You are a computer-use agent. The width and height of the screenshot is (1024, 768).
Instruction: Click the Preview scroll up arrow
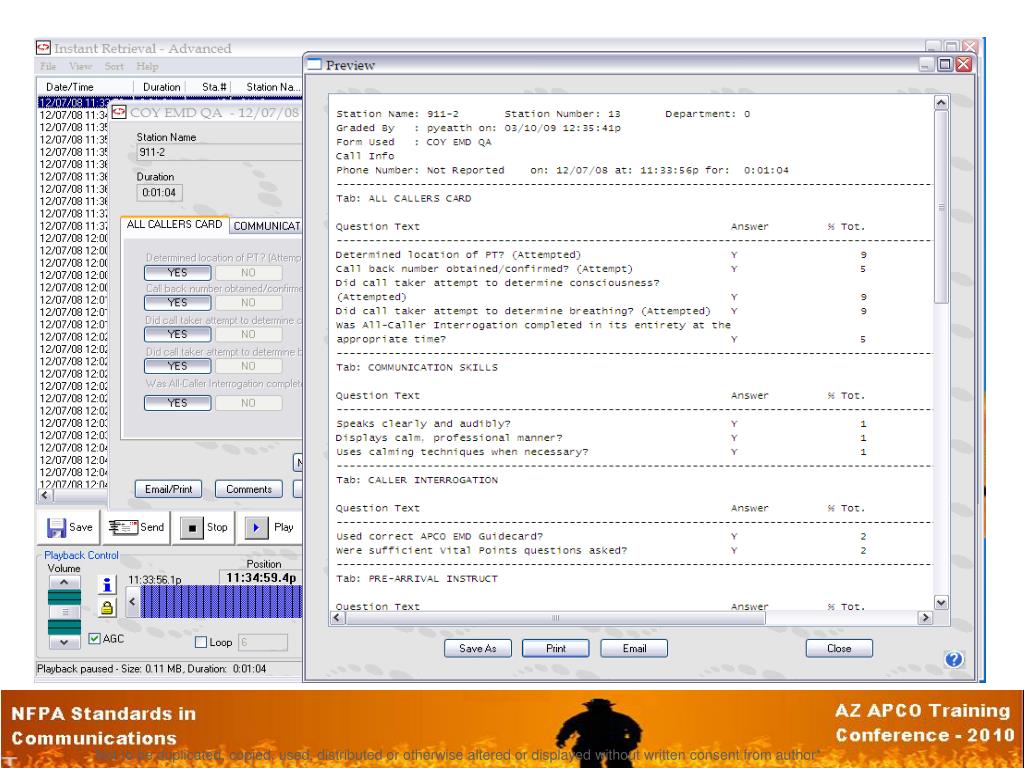click(x=941, y=103)
